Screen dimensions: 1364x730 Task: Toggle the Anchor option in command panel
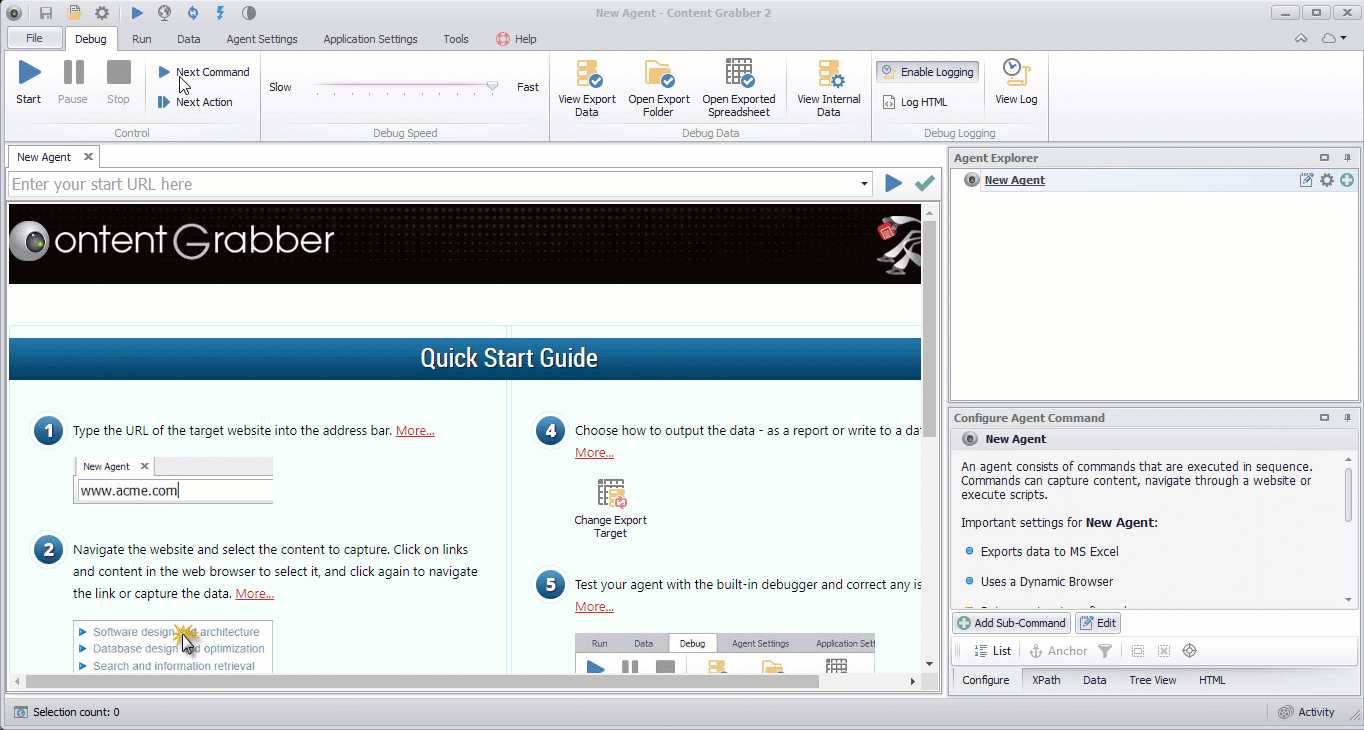[1058, 651]
